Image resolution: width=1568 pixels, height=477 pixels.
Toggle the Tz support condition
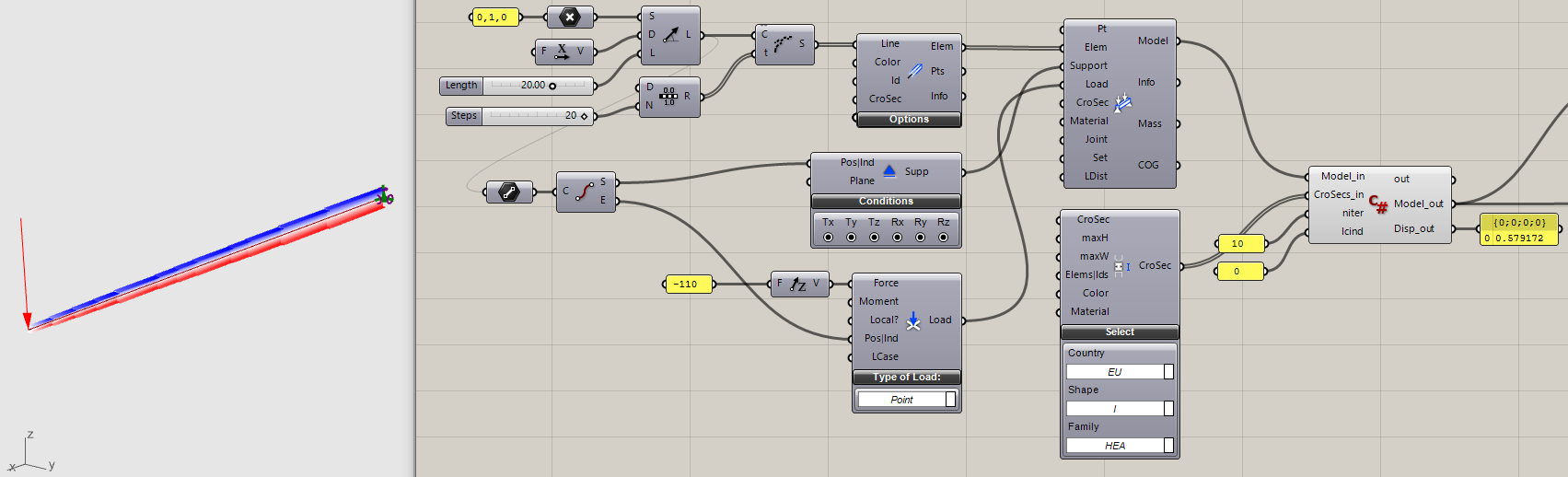[x=874, y=238]
